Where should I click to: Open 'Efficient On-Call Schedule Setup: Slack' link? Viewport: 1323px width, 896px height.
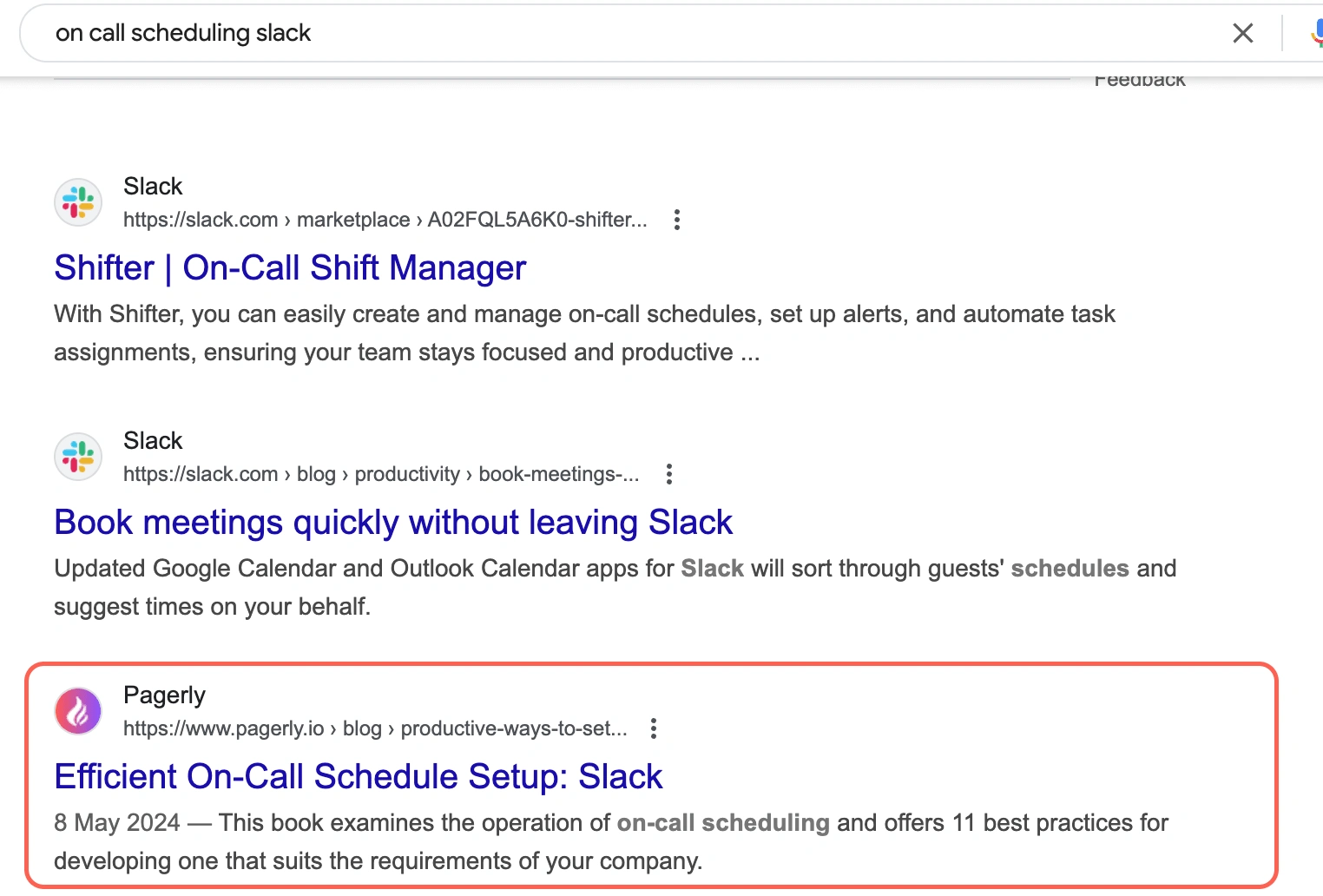[x=359, y=776]
